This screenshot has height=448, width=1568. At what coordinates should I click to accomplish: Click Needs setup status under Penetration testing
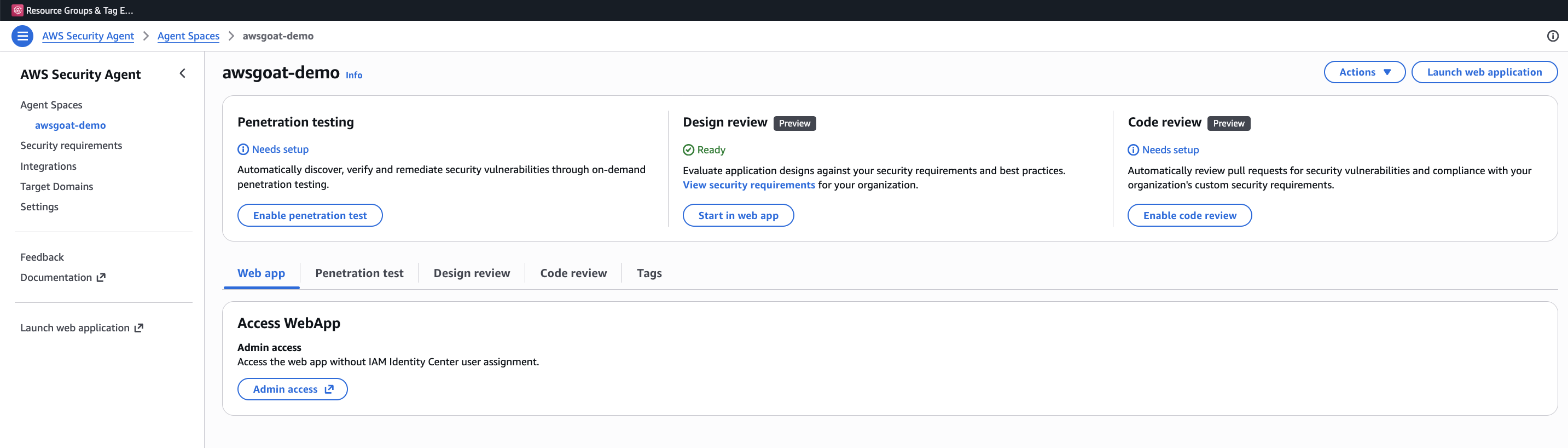(274, 150)
